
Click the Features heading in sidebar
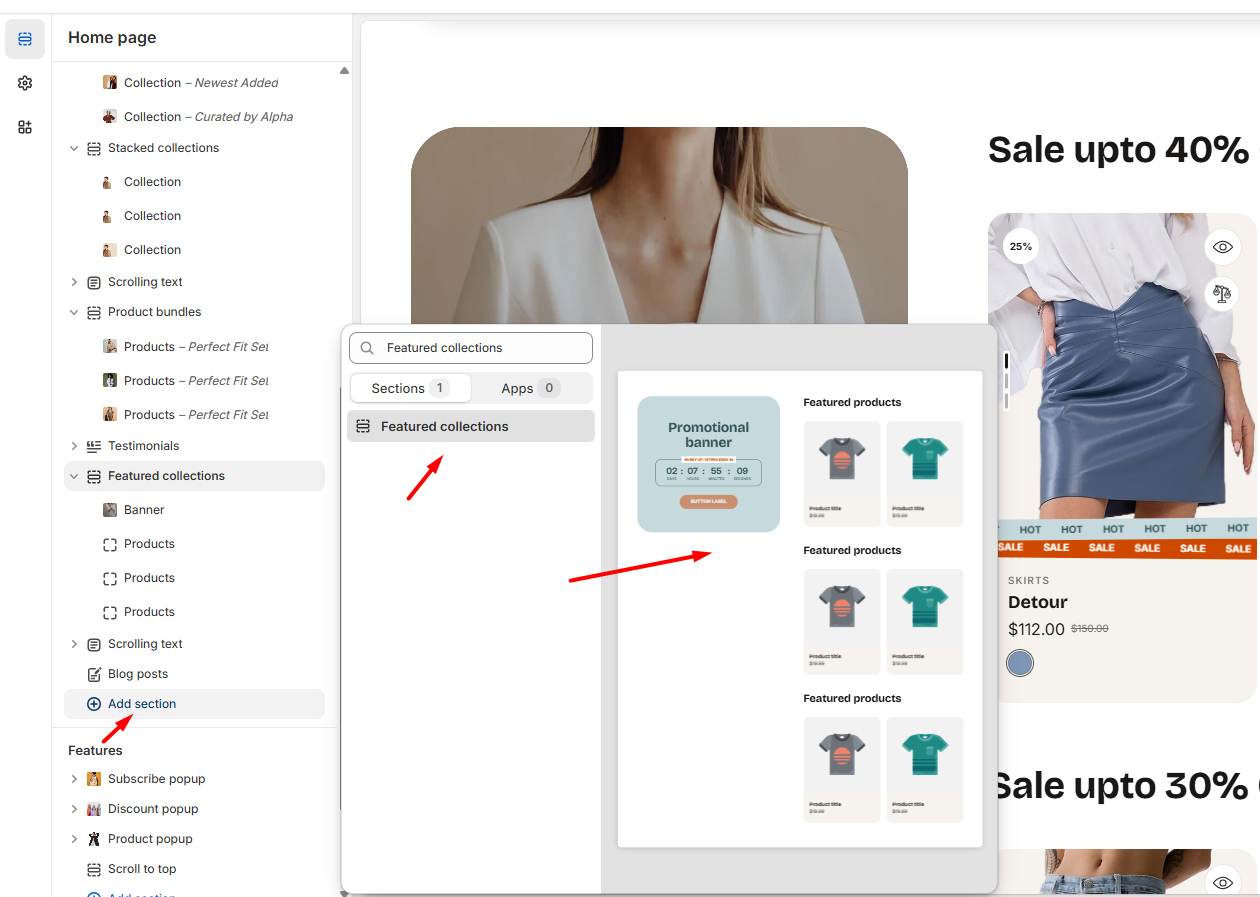tap(95, 750)
